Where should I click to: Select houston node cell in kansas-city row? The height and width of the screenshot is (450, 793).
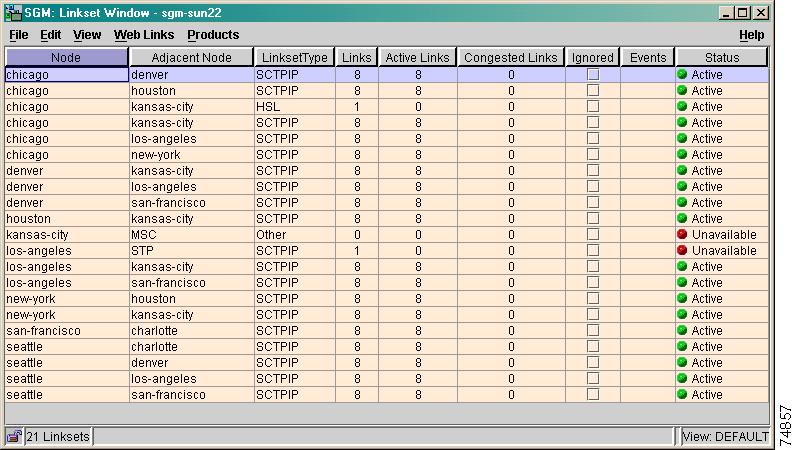[67, 218]
